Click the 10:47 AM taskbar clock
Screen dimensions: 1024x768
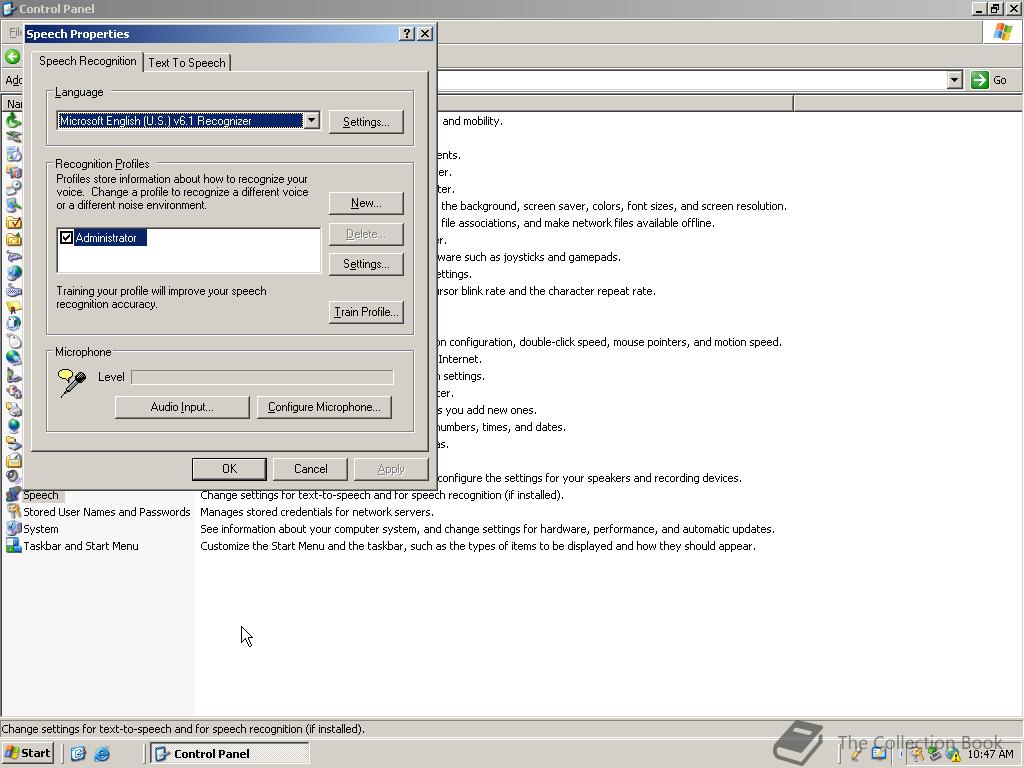pos(990,754)
